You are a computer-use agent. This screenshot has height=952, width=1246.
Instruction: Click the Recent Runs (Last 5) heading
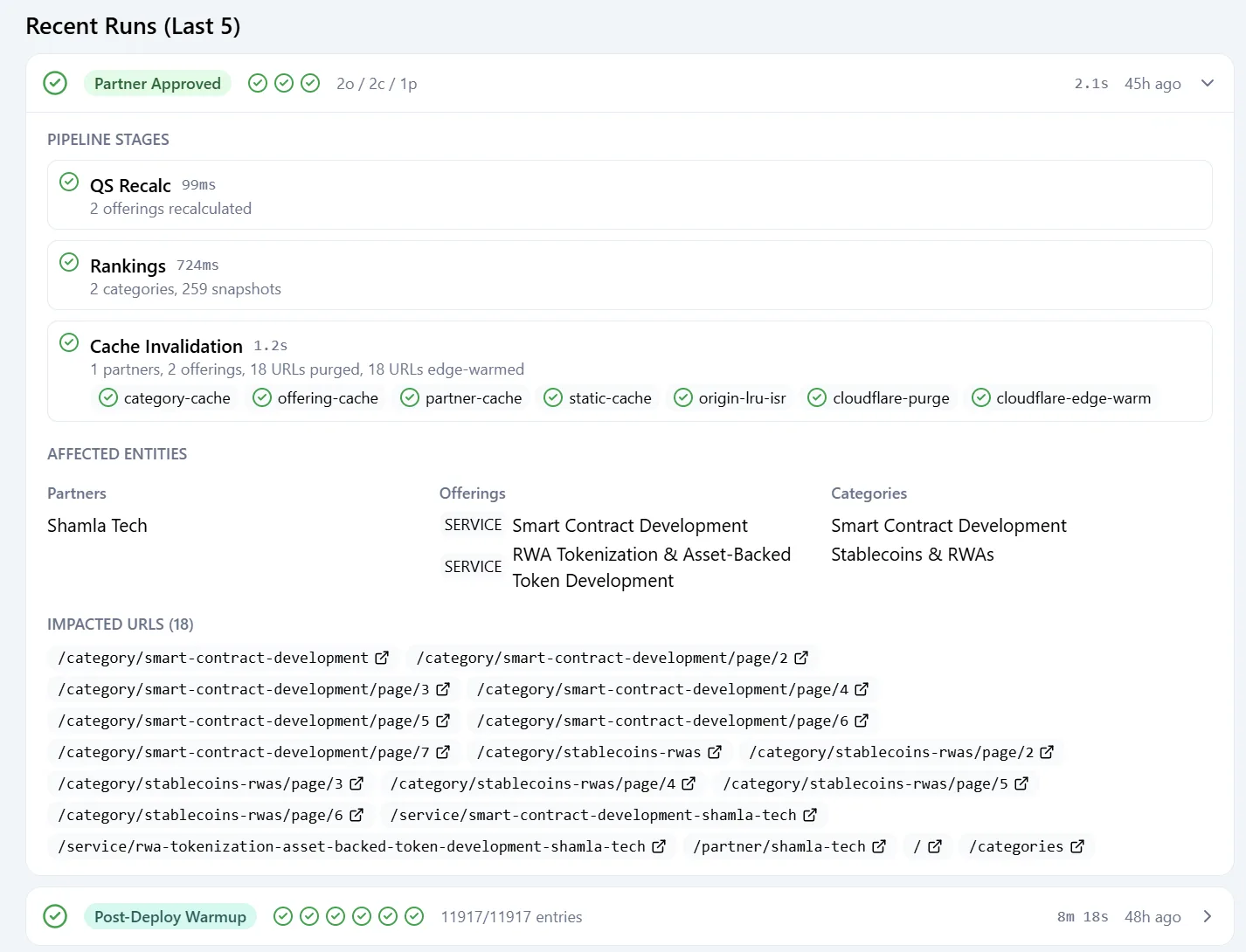point(133,25)
